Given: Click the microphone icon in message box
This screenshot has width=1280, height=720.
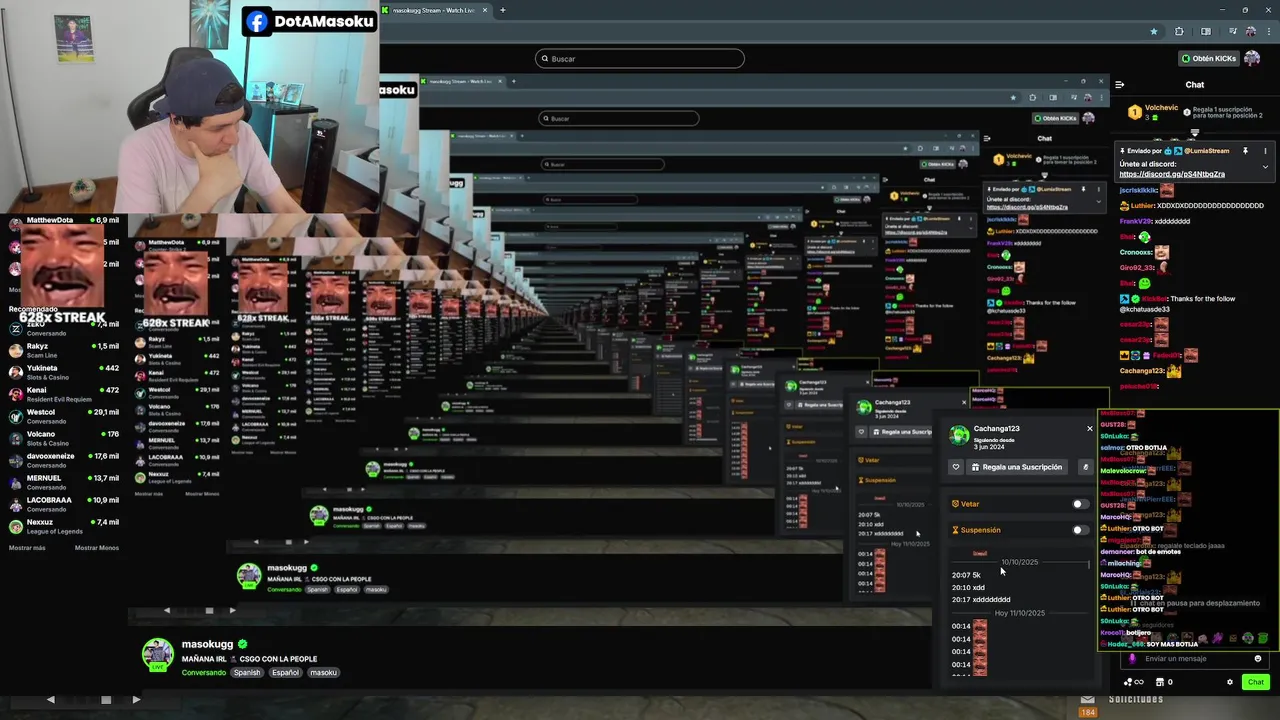Looking at the screenshot, I should (1133, 659).
